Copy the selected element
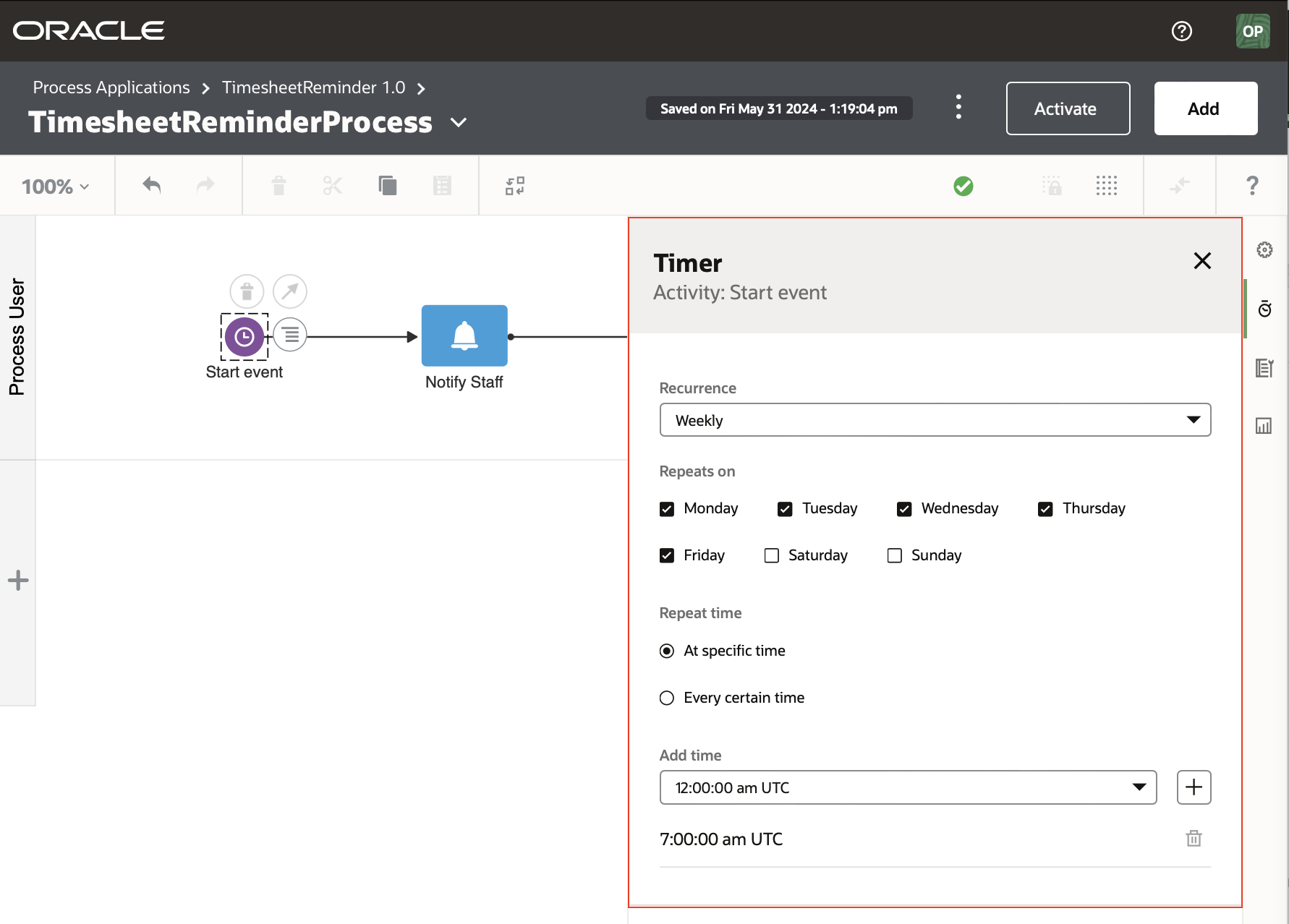 pyautogui.click(x=388, y=186)
